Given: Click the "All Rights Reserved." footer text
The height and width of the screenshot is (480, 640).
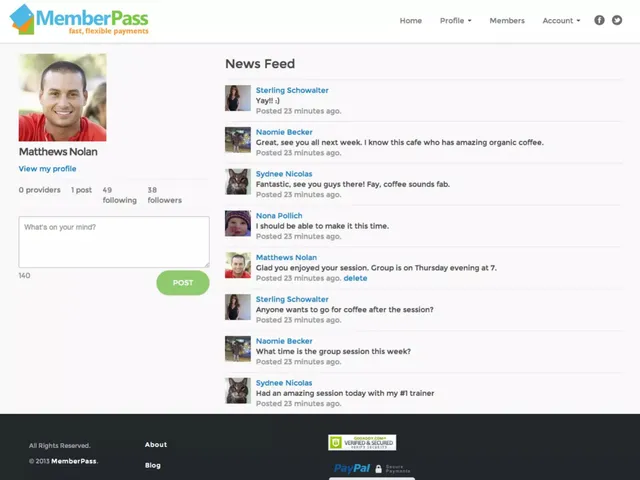Looking at the screenshot, I should [x=60, y=445].
